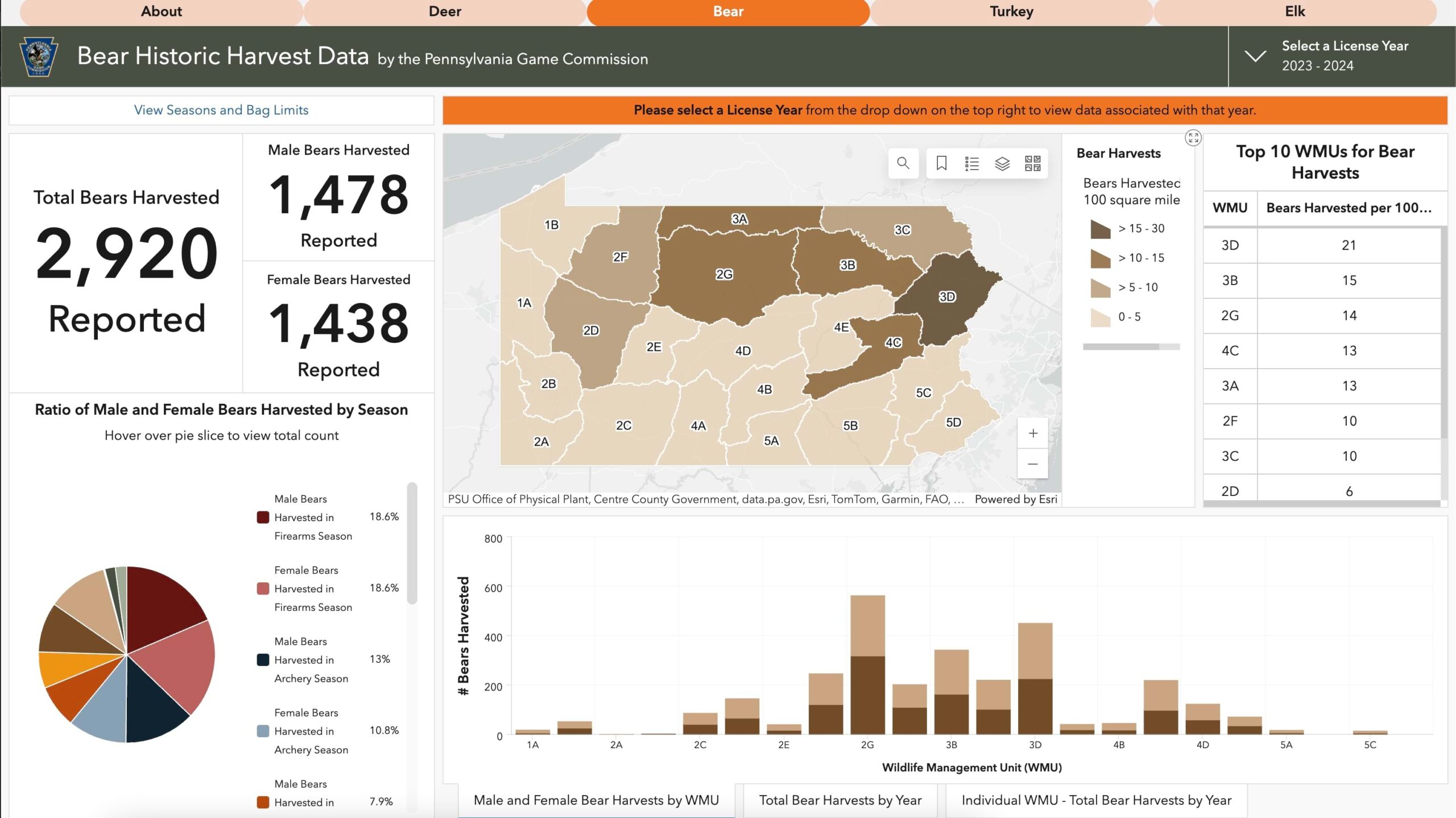Image resolution: width=1456 pixels, height=818 pixels.
Task: Zoom in on the Pennsylvania map
Action: [1032, 433]
